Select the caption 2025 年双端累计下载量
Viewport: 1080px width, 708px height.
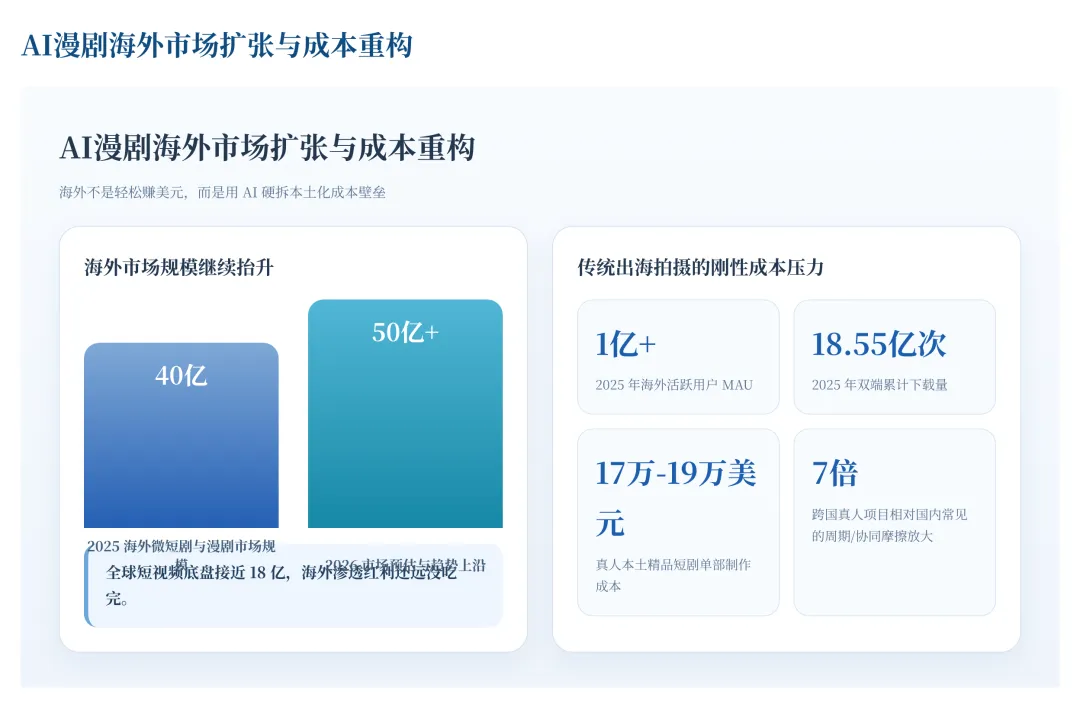point(880,385)
